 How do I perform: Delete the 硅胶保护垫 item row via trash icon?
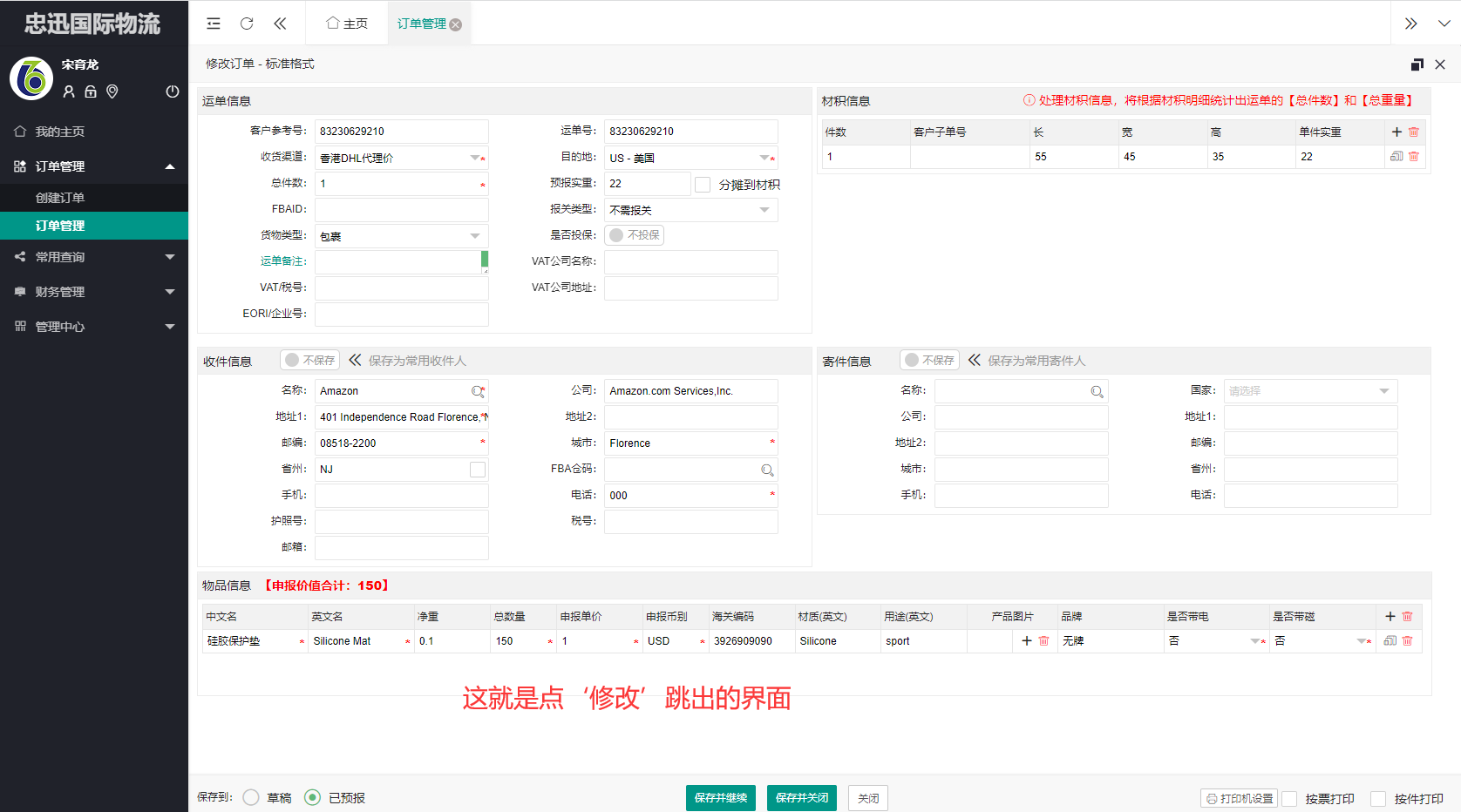click(x=1407, y=641)
